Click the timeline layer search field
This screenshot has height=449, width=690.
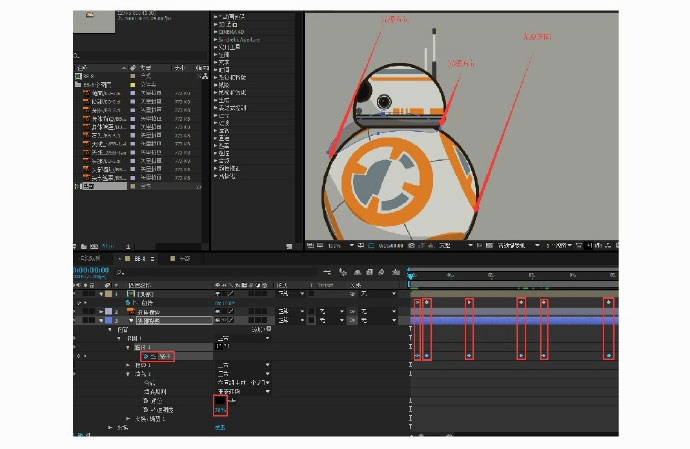click(x=216, y=273)
